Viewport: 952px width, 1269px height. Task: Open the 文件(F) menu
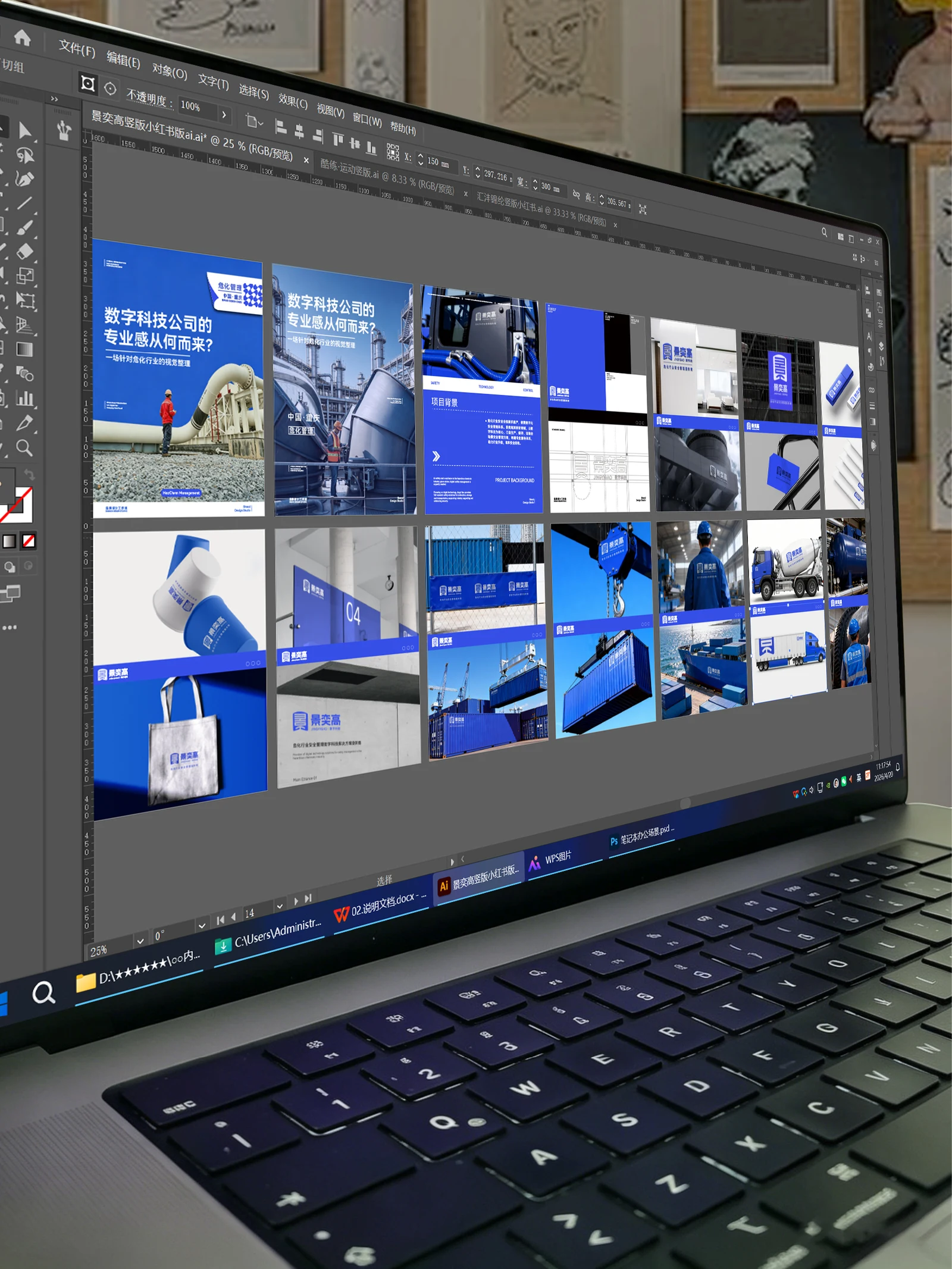click(77, 49)
